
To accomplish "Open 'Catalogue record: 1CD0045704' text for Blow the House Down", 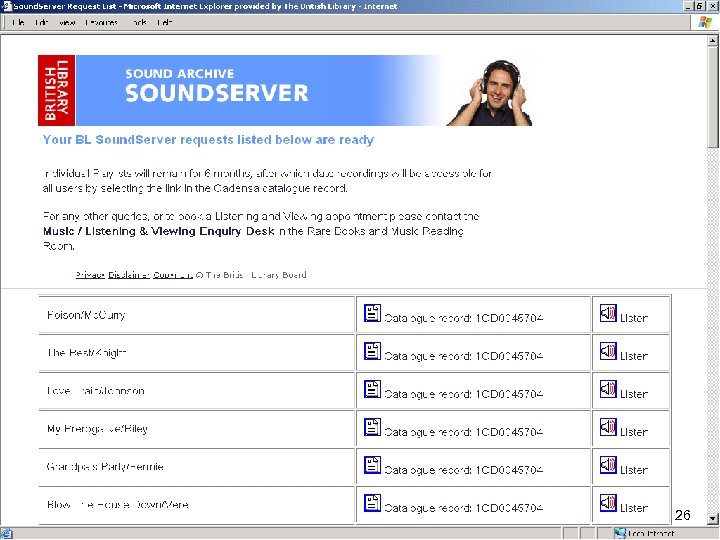I will (464, 508).
